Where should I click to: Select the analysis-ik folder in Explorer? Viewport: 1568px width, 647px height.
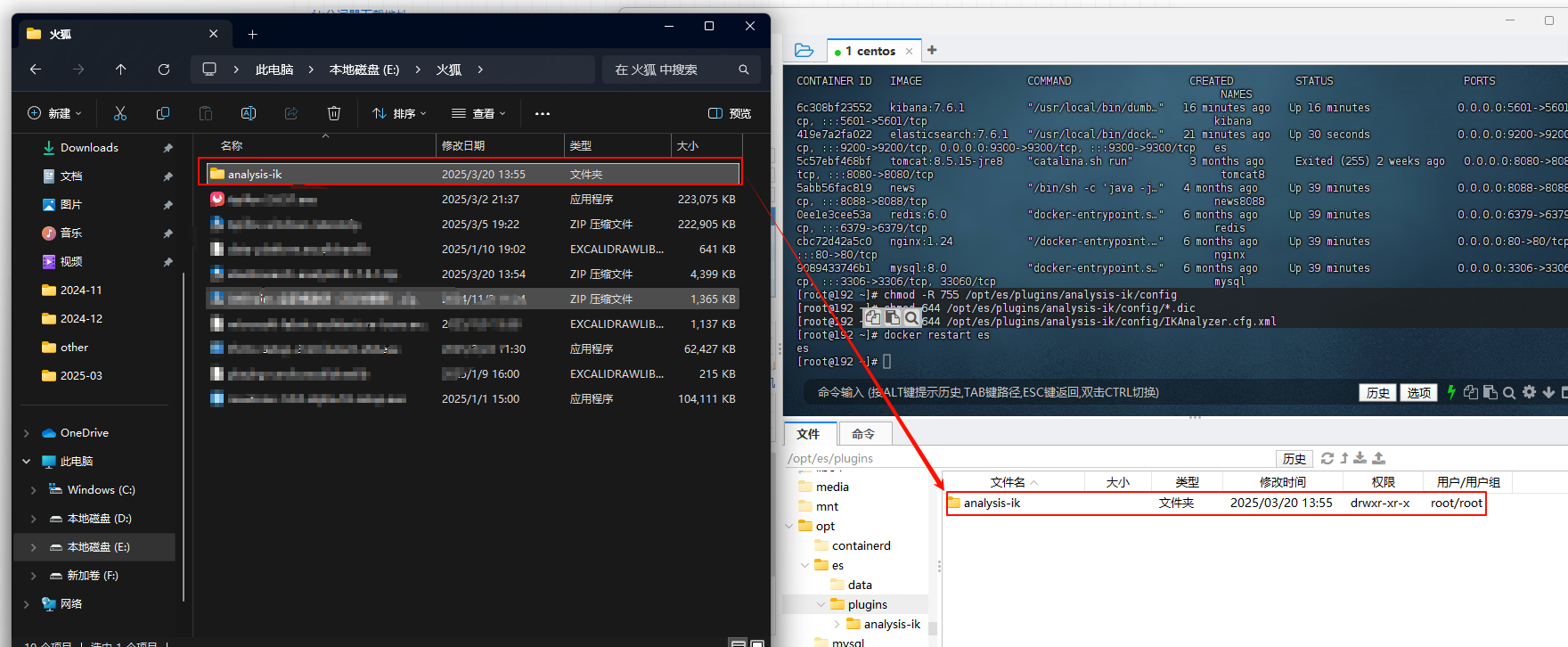click(x=473, y=174)
